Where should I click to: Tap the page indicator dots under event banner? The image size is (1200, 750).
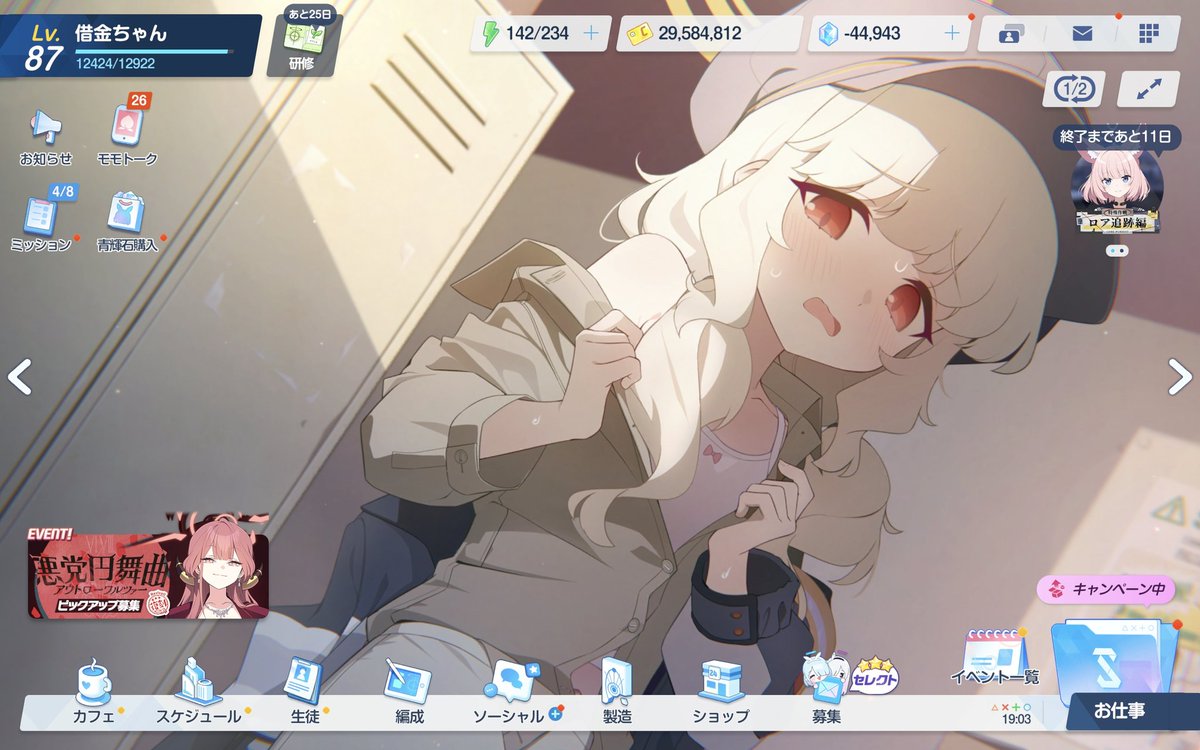coord(1117,251)
